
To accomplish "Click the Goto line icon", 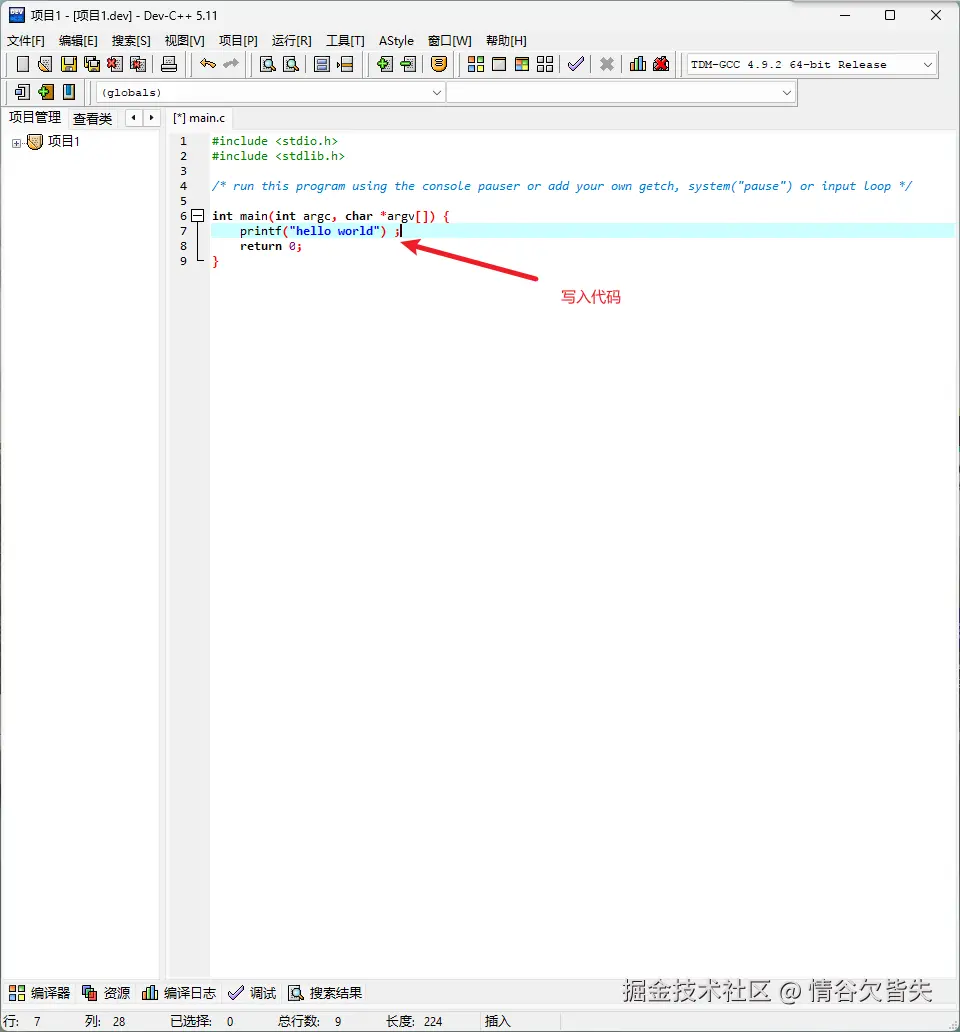I will (345, 64).
